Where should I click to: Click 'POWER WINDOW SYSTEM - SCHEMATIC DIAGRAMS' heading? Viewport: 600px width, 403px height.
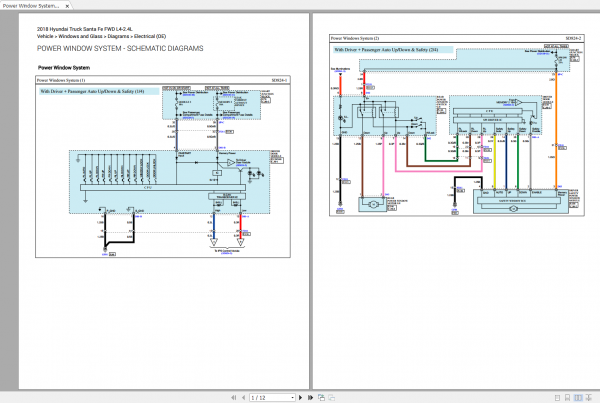pos(120,49)
